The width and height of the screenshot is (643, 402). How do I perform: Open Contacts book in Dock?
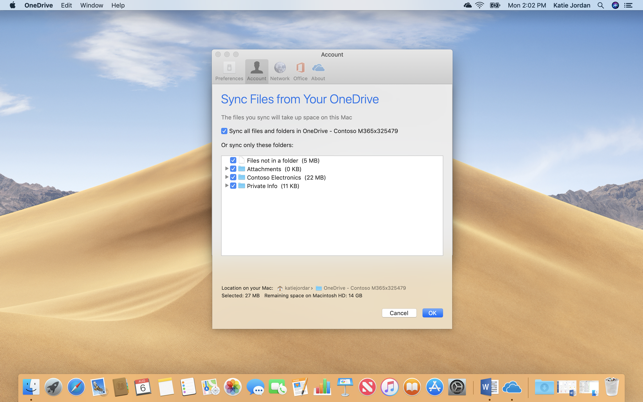(x=121, y=387)
